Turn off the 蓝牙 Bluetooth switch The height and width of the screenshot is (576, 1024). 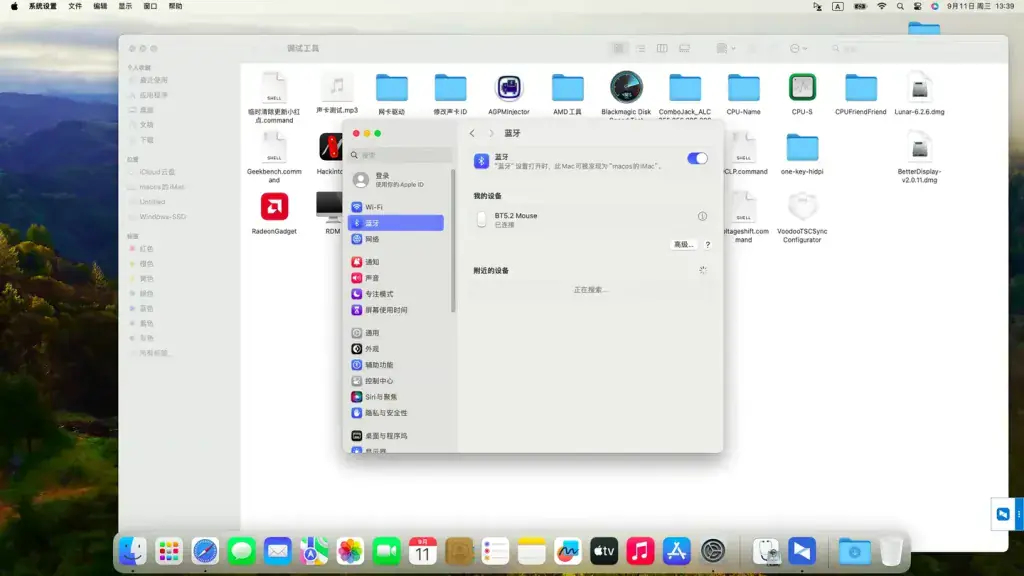point(697,158)
